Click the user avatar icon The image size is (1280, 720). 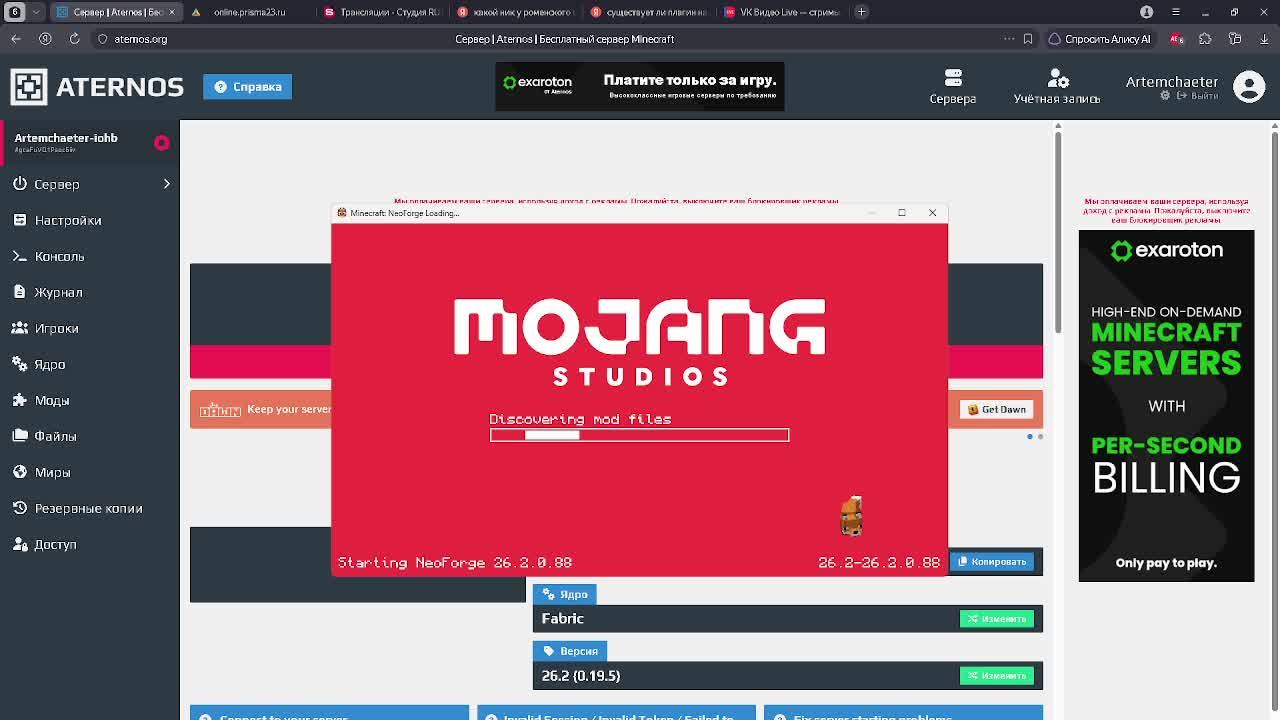[x=1249, y=86]
